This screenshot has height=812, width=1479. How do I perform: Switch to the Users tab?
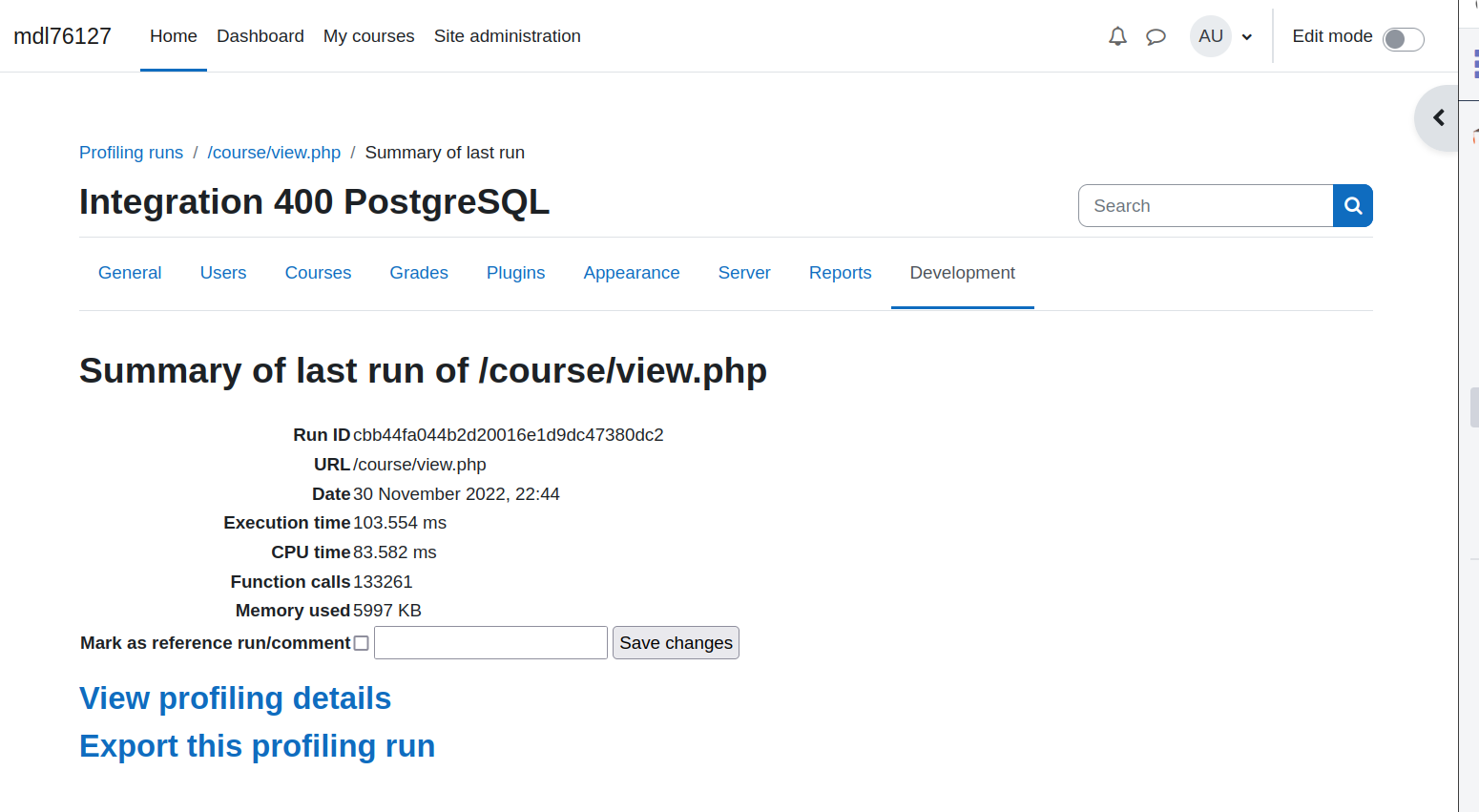223,273
